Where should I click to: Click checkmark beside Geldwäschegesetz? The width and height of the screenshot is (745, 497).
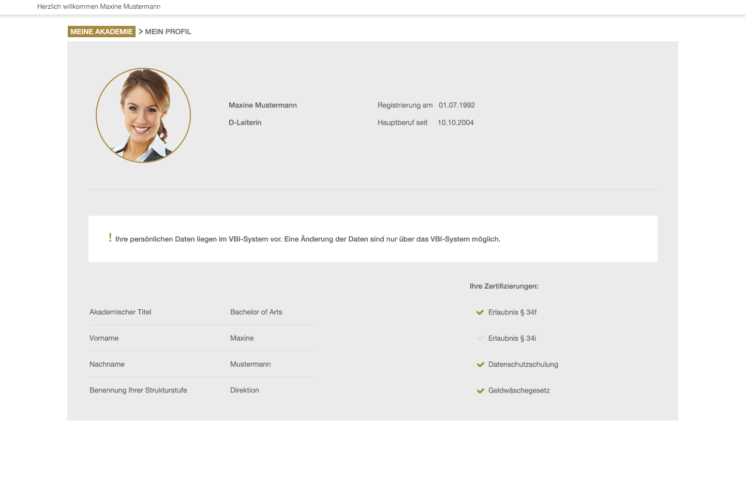[x=480, y=391]
